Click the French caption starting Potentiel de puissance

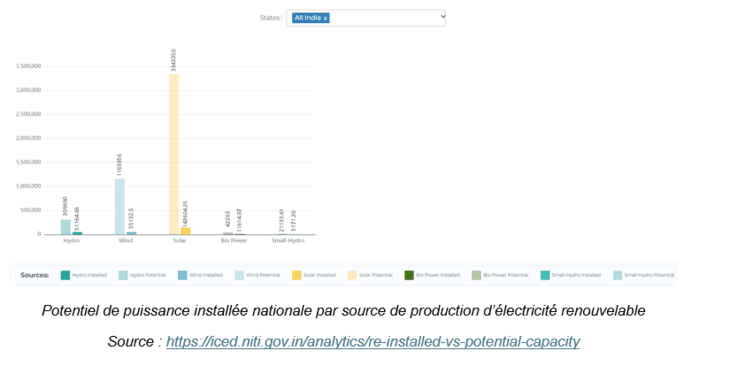point(344,311)
